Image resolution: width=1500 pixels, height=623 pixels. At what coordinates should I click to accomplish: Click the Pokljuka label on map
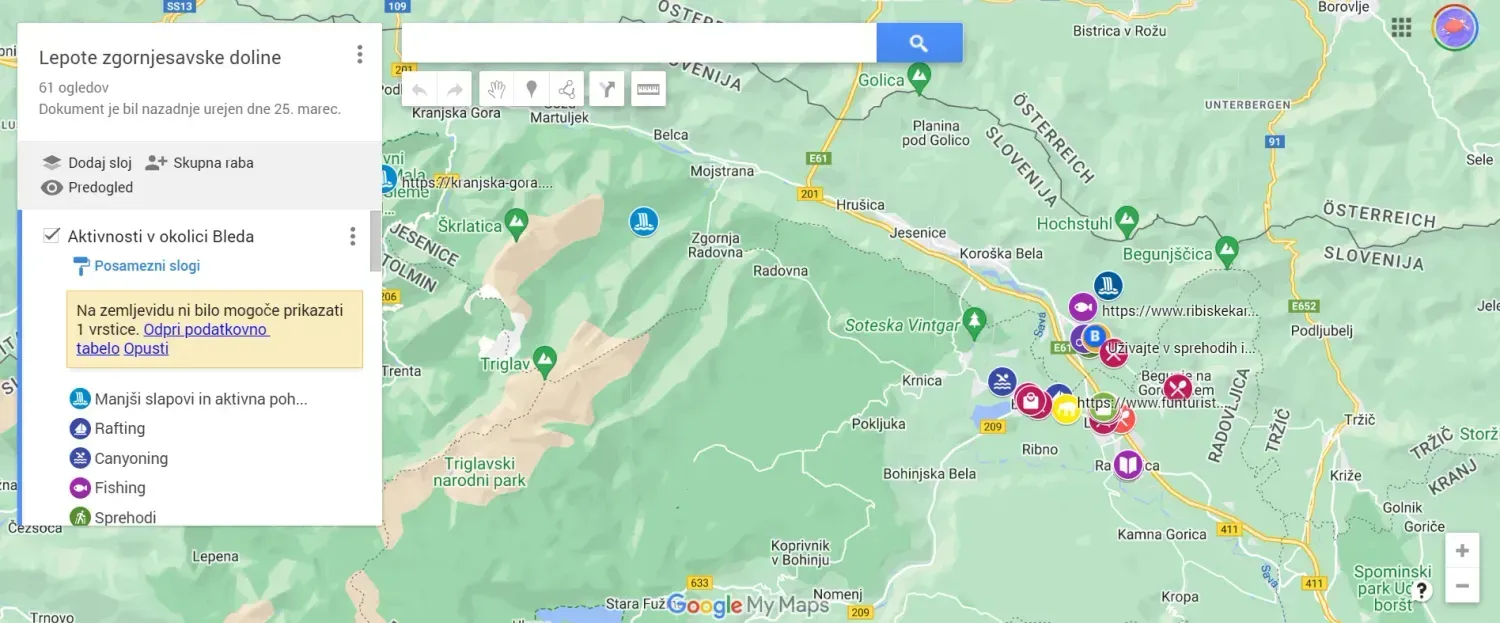(x=879, y=424)
